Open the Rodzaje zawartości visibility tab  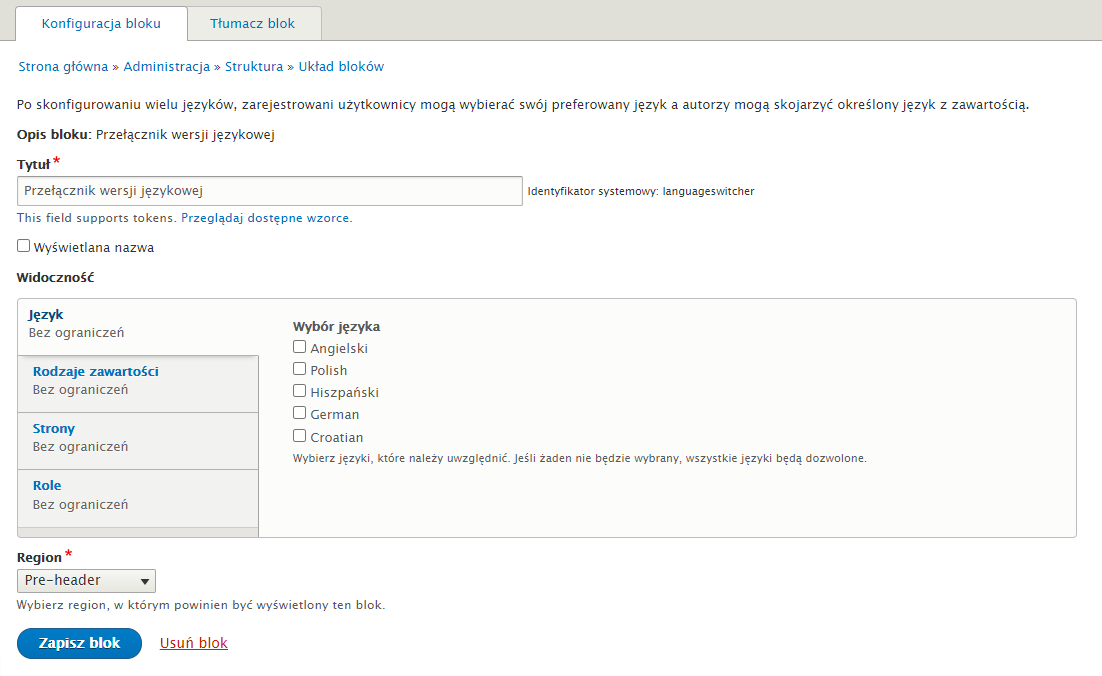138,384
